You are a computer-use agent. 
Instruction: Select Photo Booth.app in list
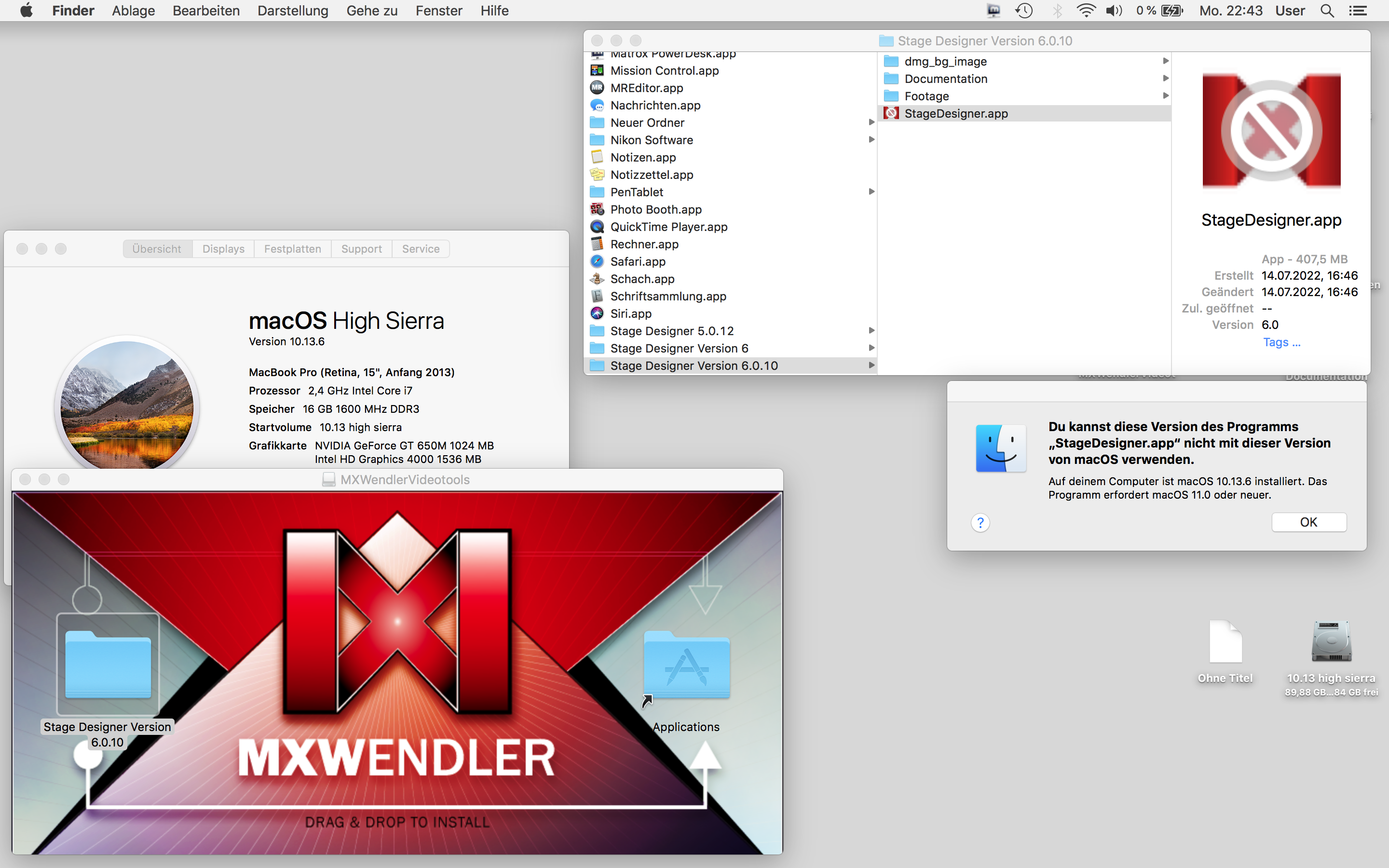pyautogui.click(x=730, y=210)
